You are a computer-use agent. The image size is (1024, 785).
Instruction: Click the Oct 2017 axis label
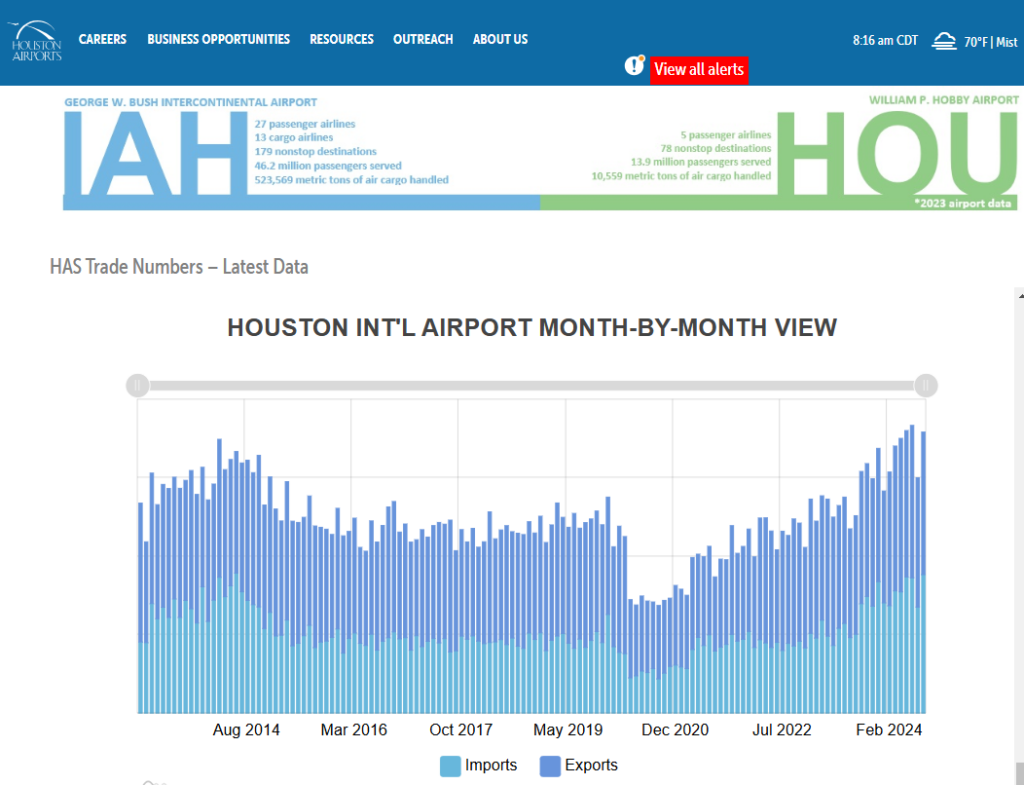pos(461,729)
